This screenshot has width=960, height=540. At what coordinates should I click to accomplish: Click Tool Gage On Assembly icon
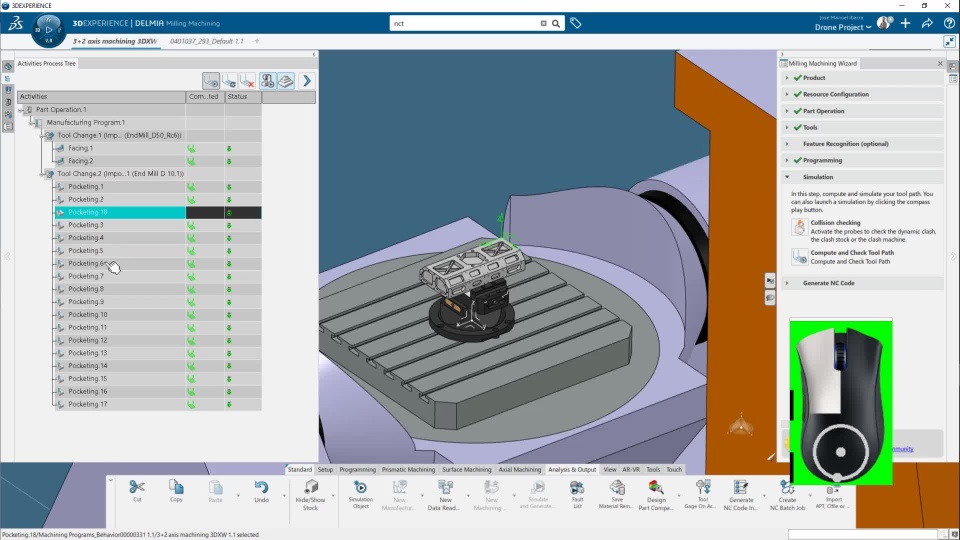(703, 487)
